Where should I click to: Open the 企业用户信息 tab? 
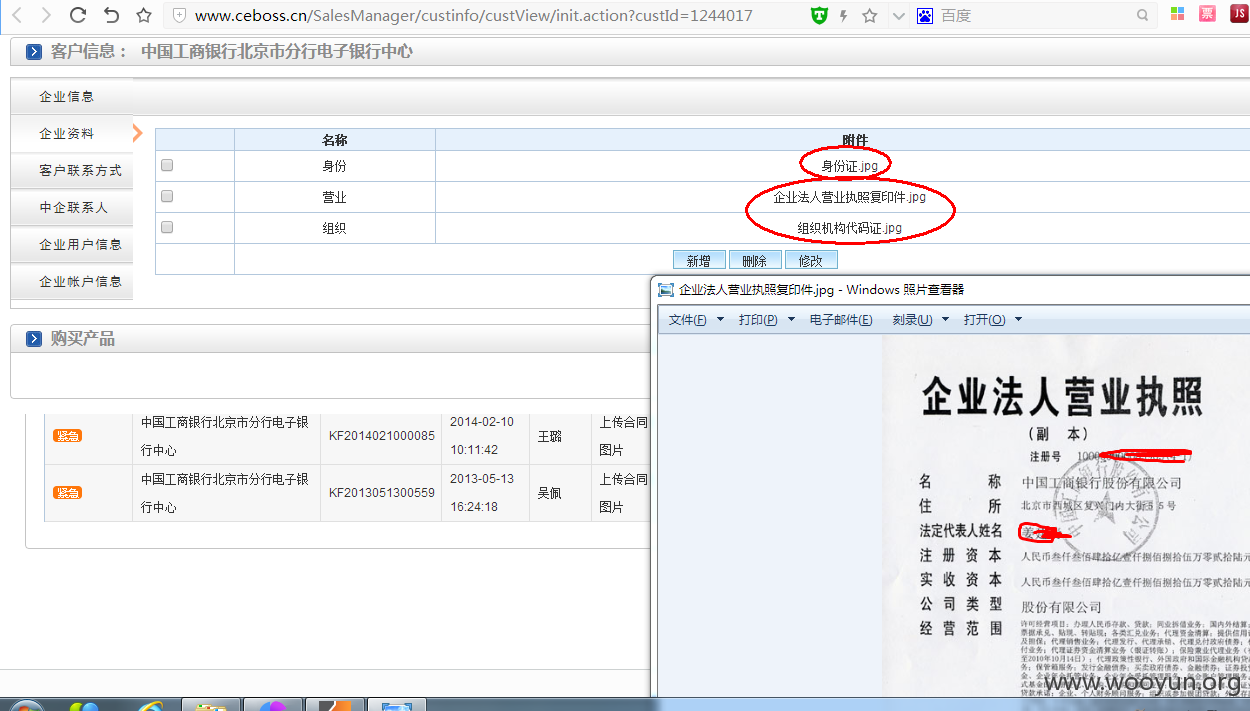[x=71, y=245]
